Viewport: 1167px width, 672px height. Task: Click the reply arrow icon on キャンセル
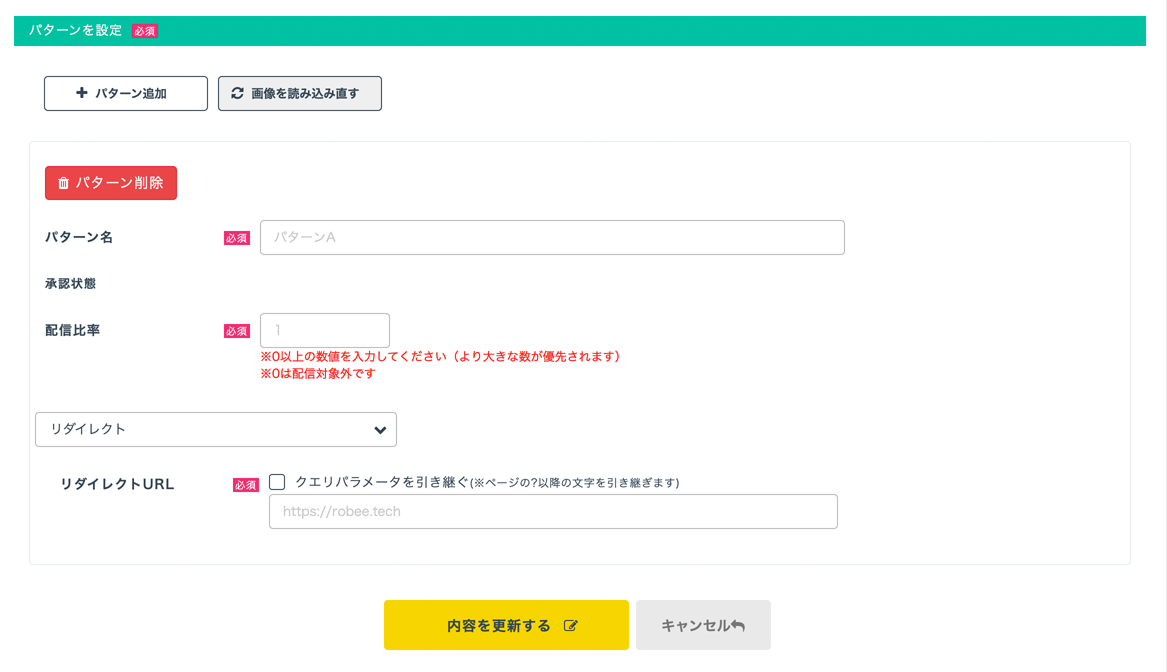738,626
